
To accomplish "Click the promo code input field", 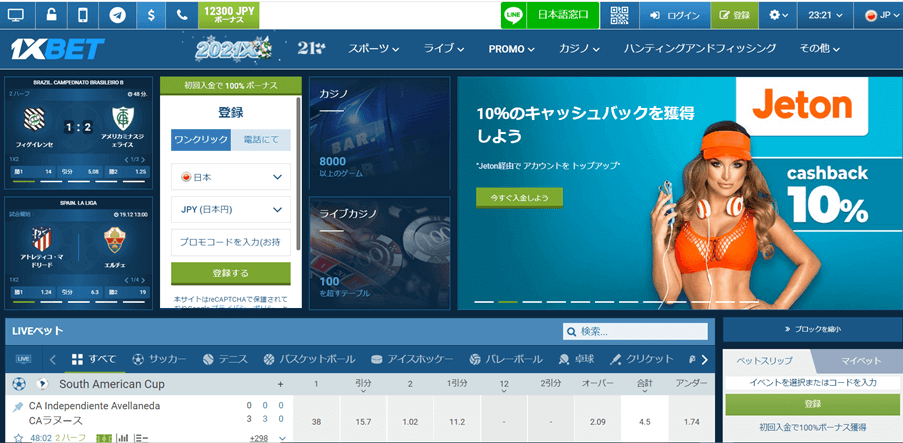I will pyautogui.click(x=231, y=243).
